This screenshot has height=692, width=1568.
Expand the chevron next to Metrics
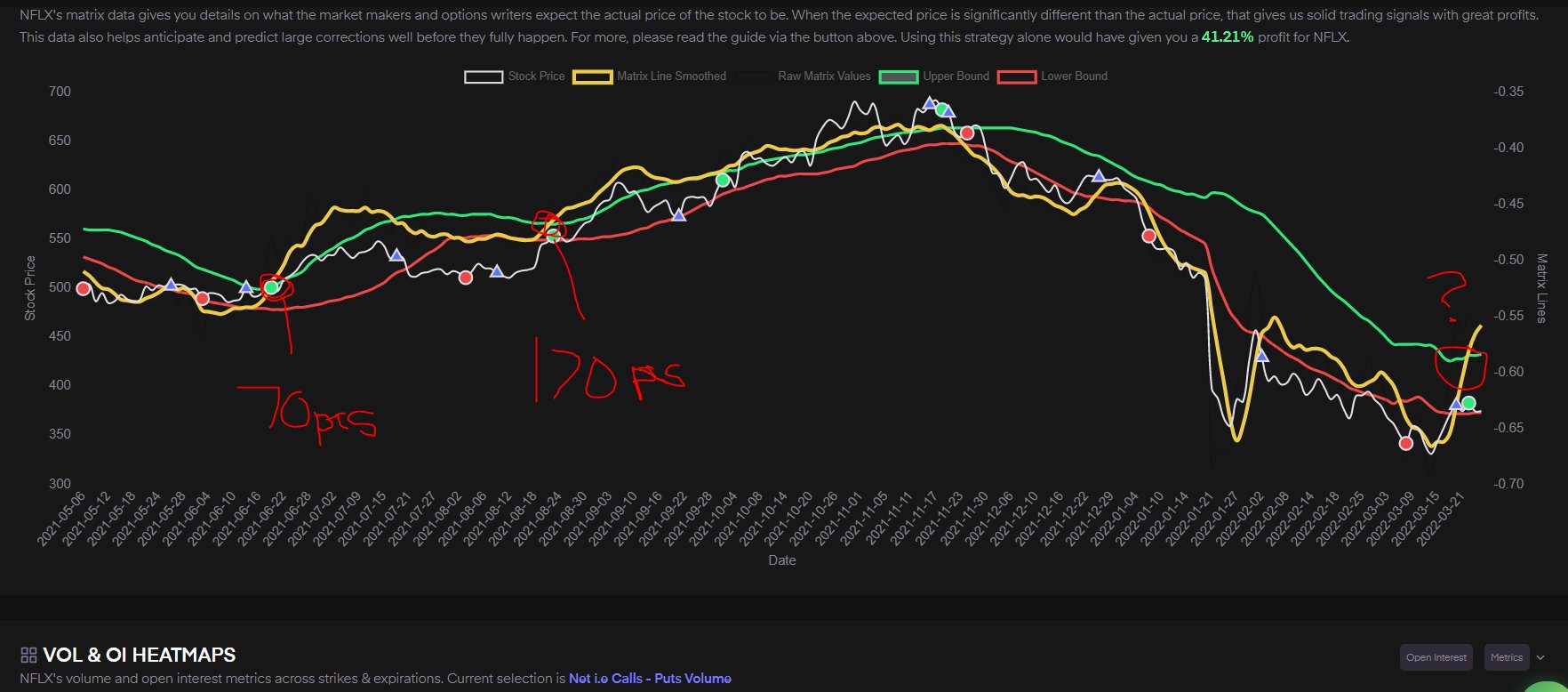tap(1540, 657)
